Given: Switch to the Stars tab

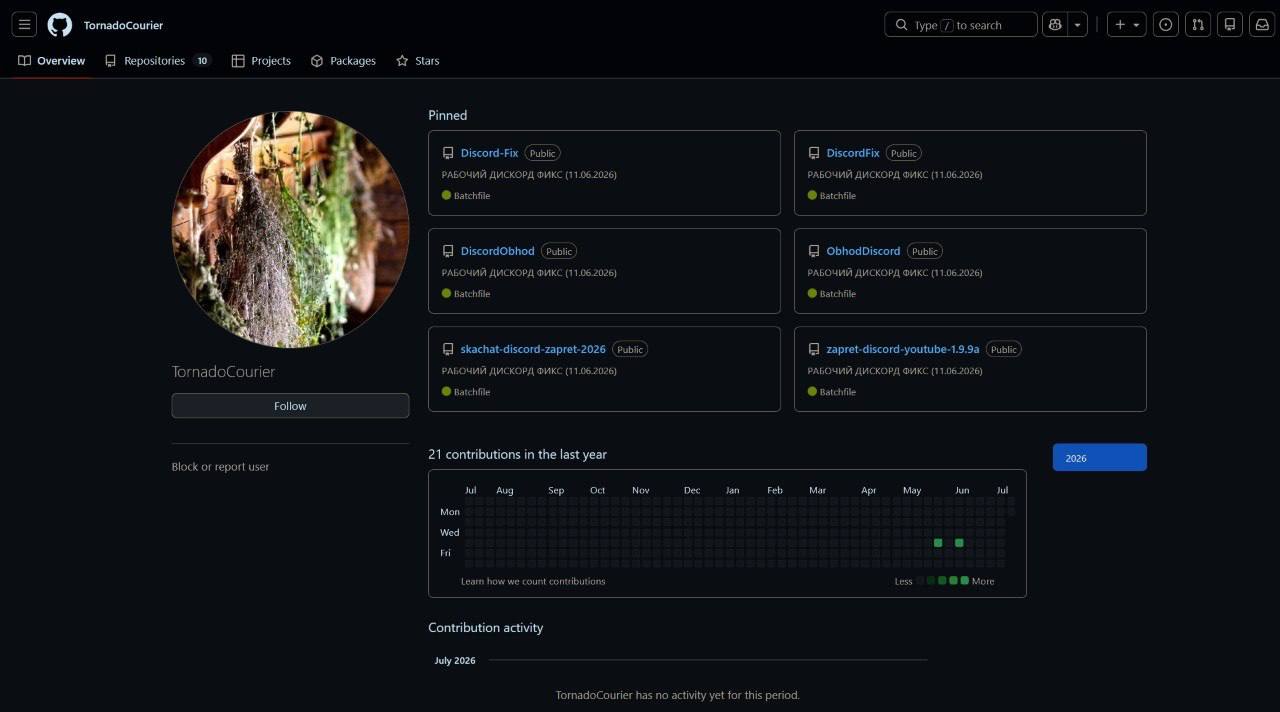Looking at the screenshot, I should coord(417,61).
